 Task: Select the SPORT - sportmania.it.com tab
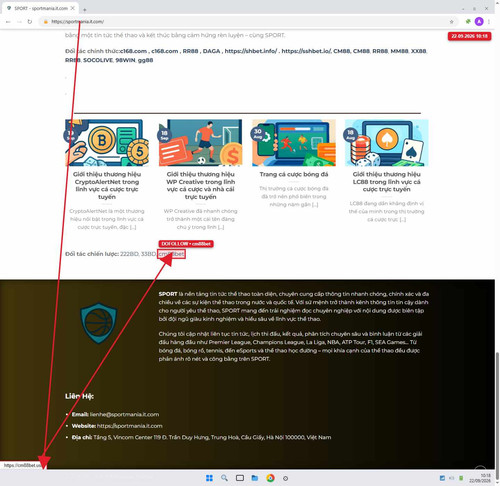(x=40, y=8)
